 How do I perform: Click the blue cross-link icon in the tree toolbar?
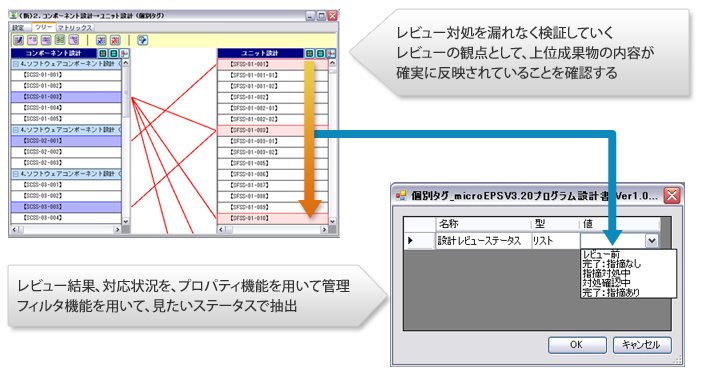[x=101, y=40]
